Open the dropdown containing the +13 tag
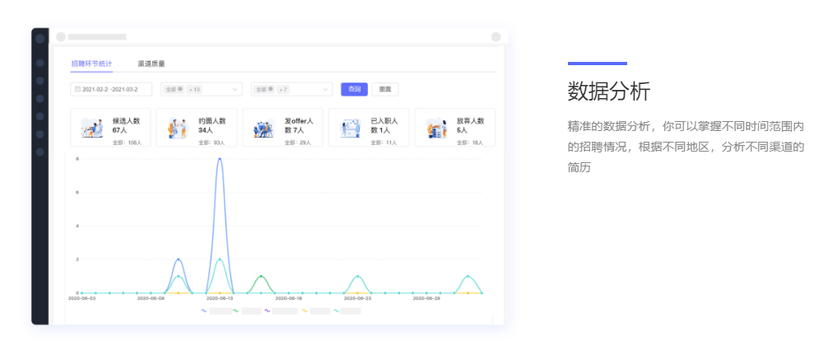 point(201,89)
